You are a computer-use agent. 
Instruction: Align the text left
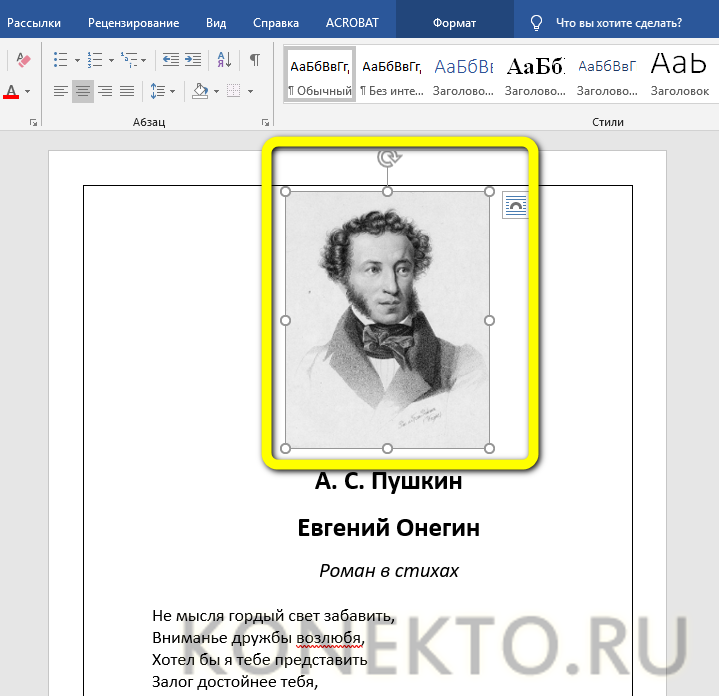click(x=61, y=91)
